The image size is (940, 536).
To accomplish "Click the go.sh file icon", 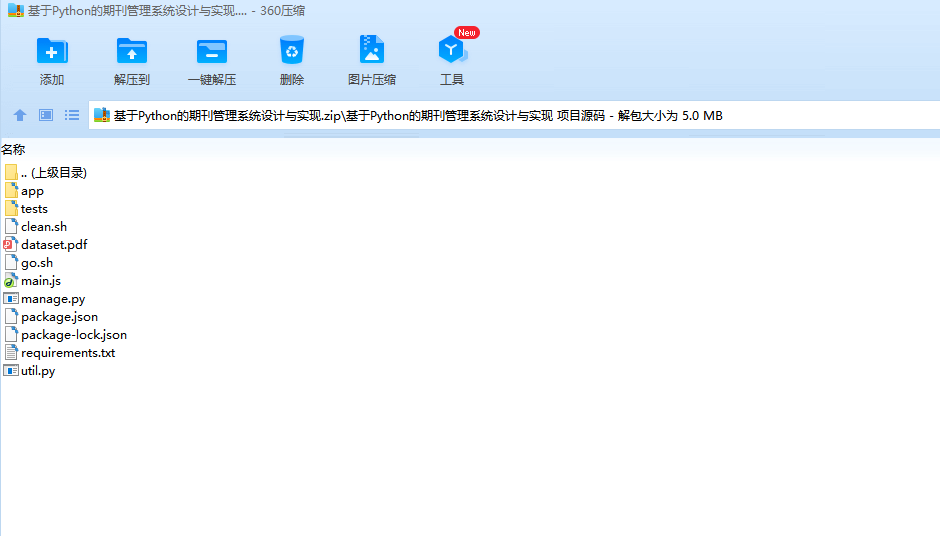I will tap(11, 263).
